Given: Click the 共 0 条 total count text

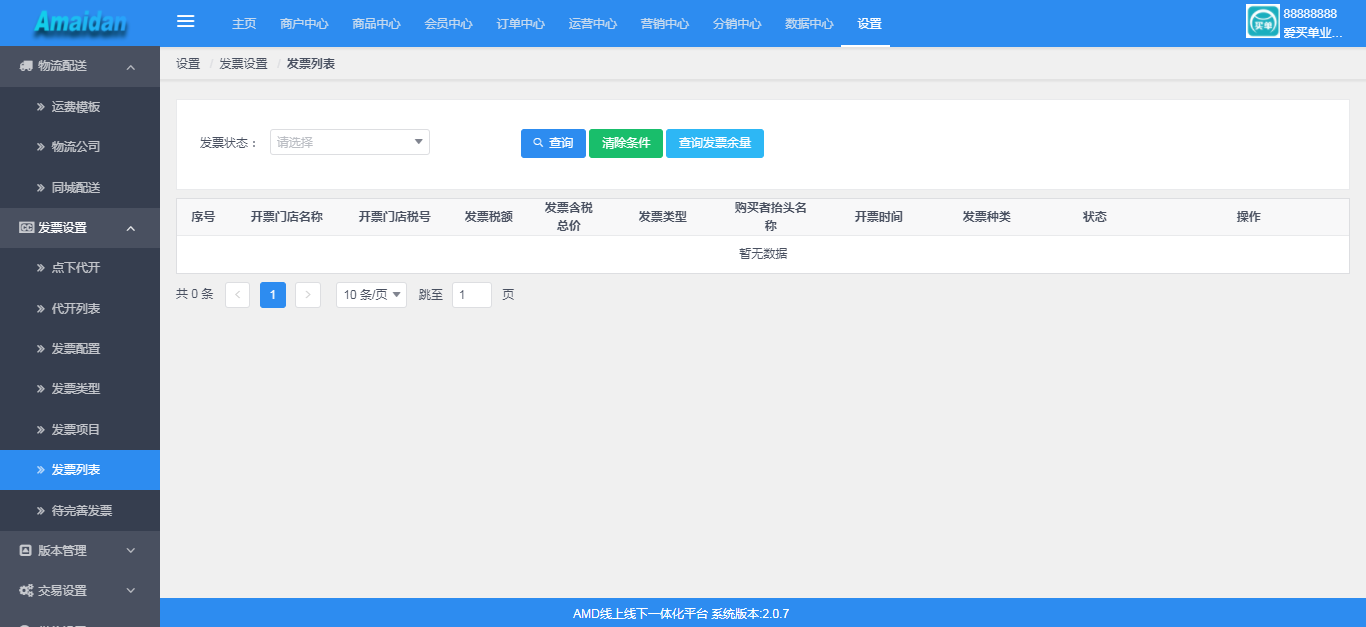Looking at the screenshot, I should pos(195,295).
